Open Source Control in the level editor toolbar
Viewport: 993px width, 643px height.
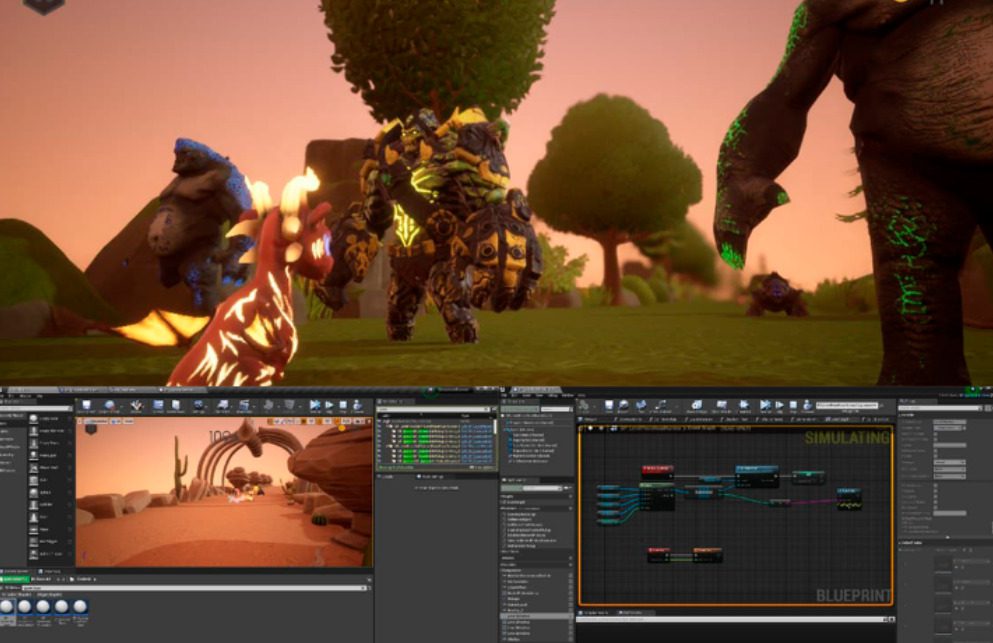[111, 406]
